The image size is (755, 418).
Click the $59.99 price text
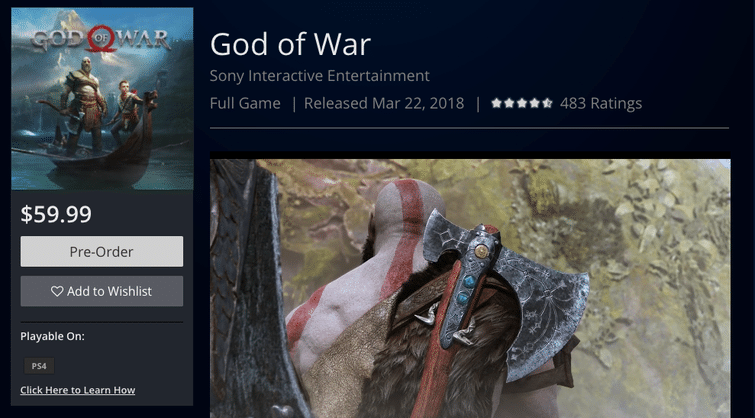(56, 214)
